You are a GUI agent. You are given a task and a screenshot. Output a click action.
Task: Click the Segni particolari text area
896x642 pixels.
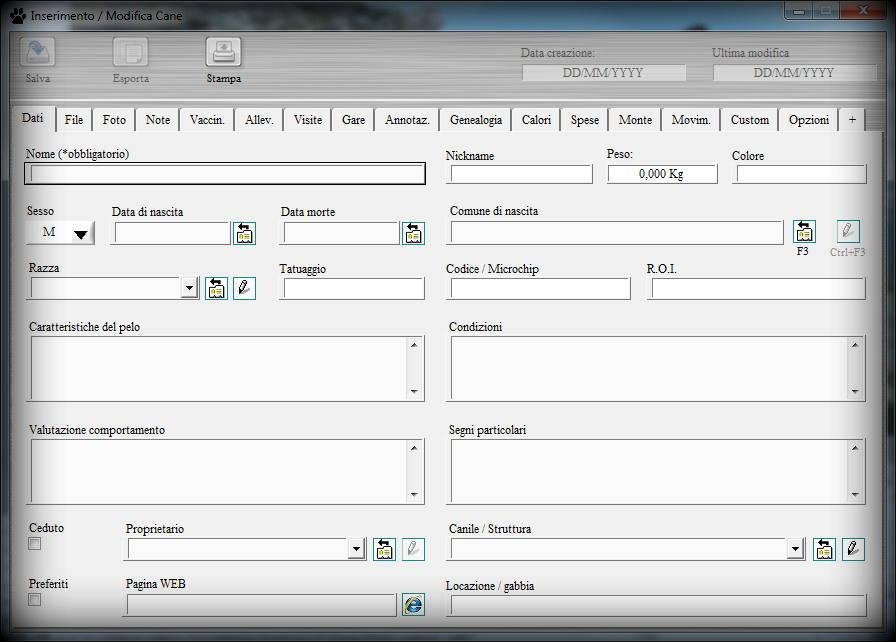(x=657, y=471)
